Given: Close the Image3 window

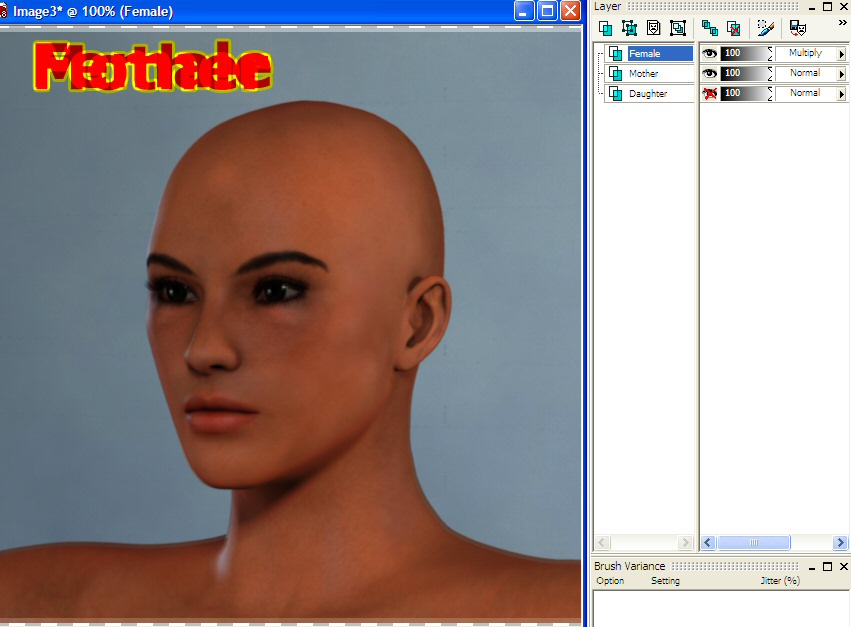Looking at the screenshot, I should 570,11.
